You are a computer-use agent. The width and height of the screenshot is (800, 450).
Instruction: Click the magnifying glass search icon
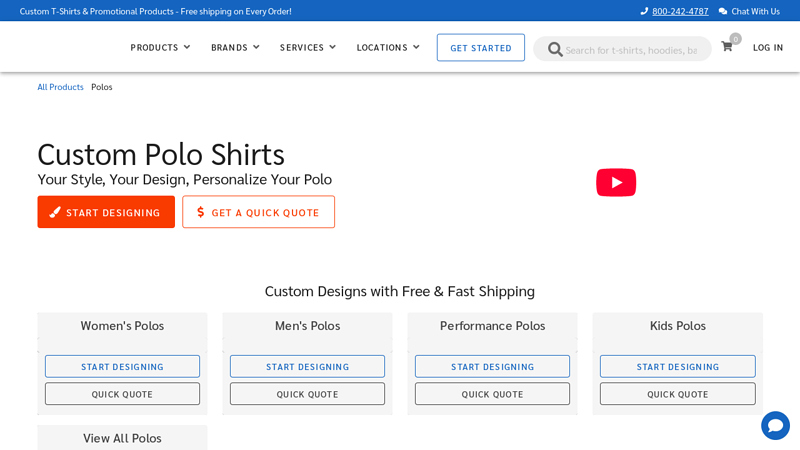(x=555, y=49)
